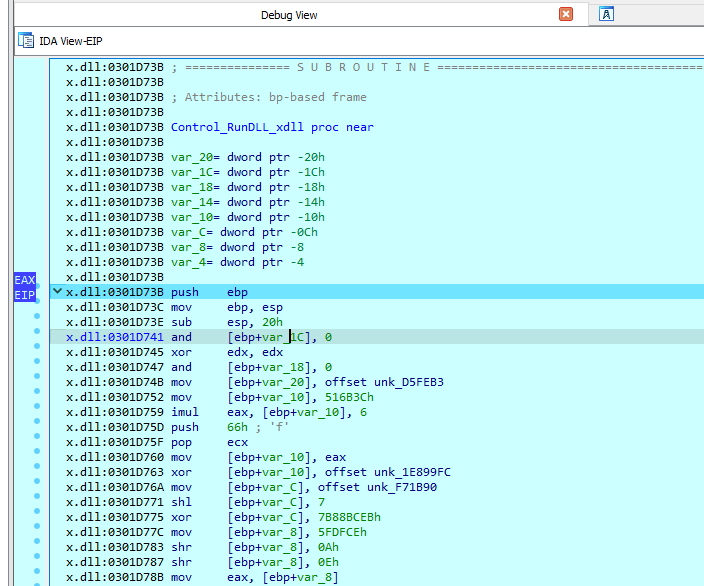Click the shl mnemonic

click(181, 502)
